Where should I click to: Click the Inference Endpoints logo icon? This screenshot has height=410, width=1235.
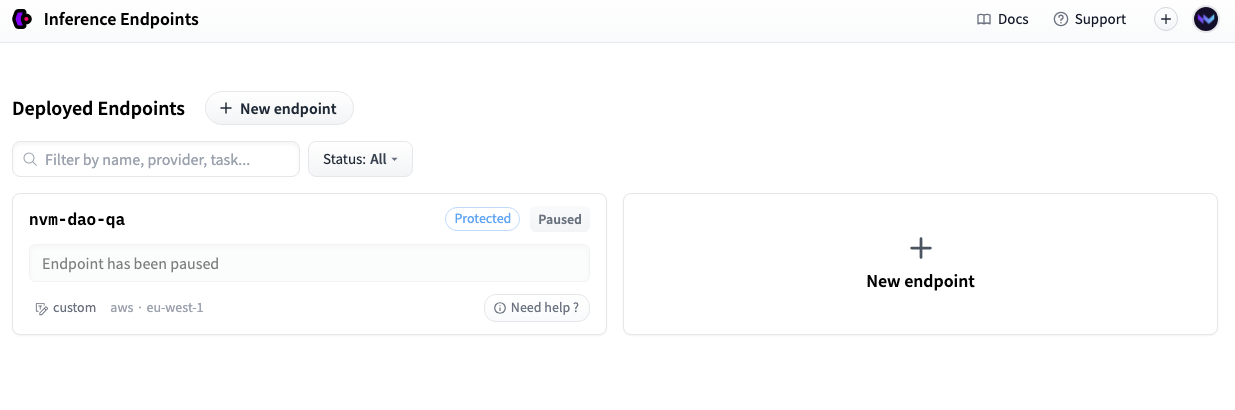(22, 19)
